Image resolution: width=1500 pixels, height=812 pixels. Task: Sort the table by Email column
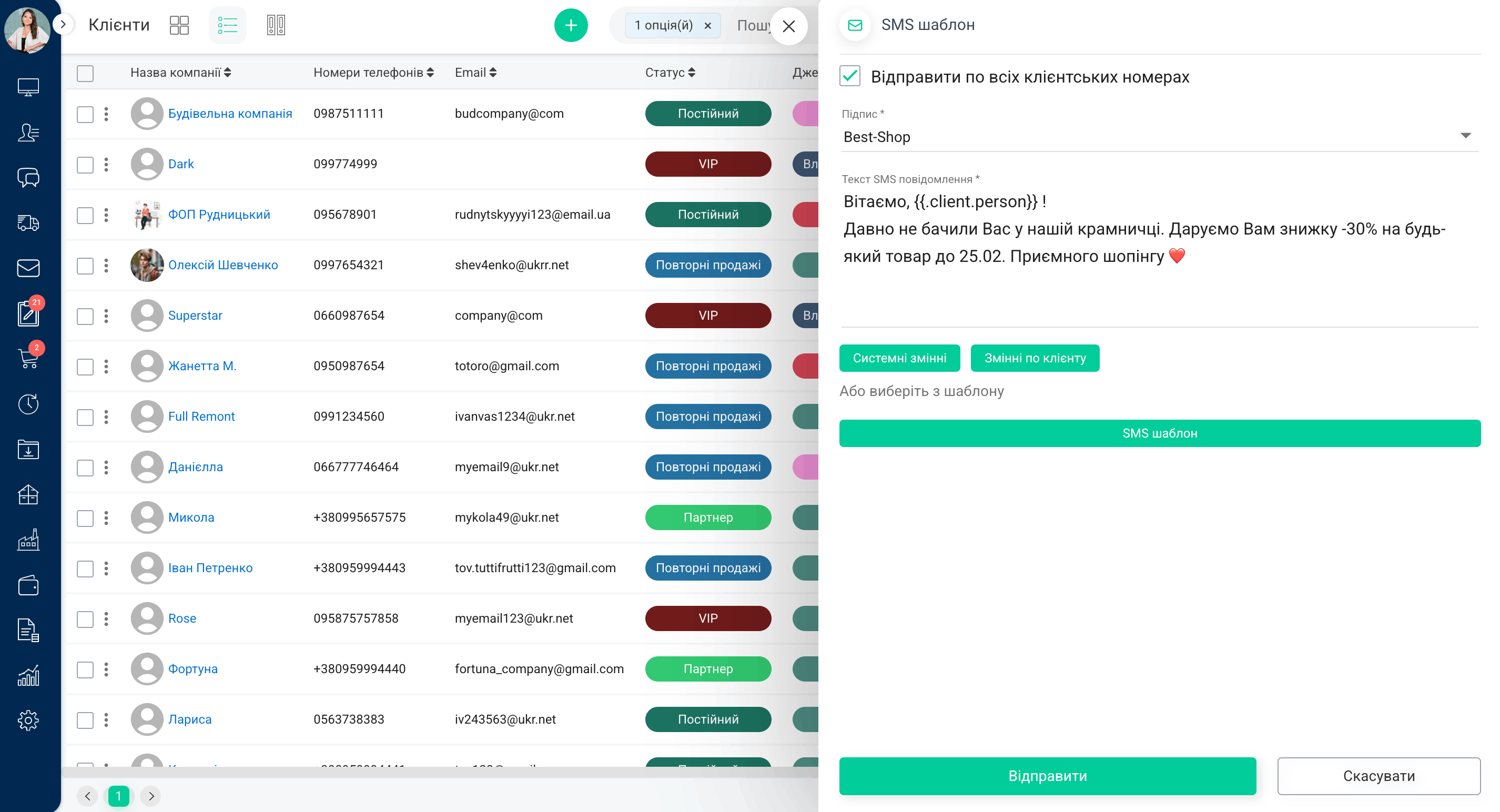point(494,72)
